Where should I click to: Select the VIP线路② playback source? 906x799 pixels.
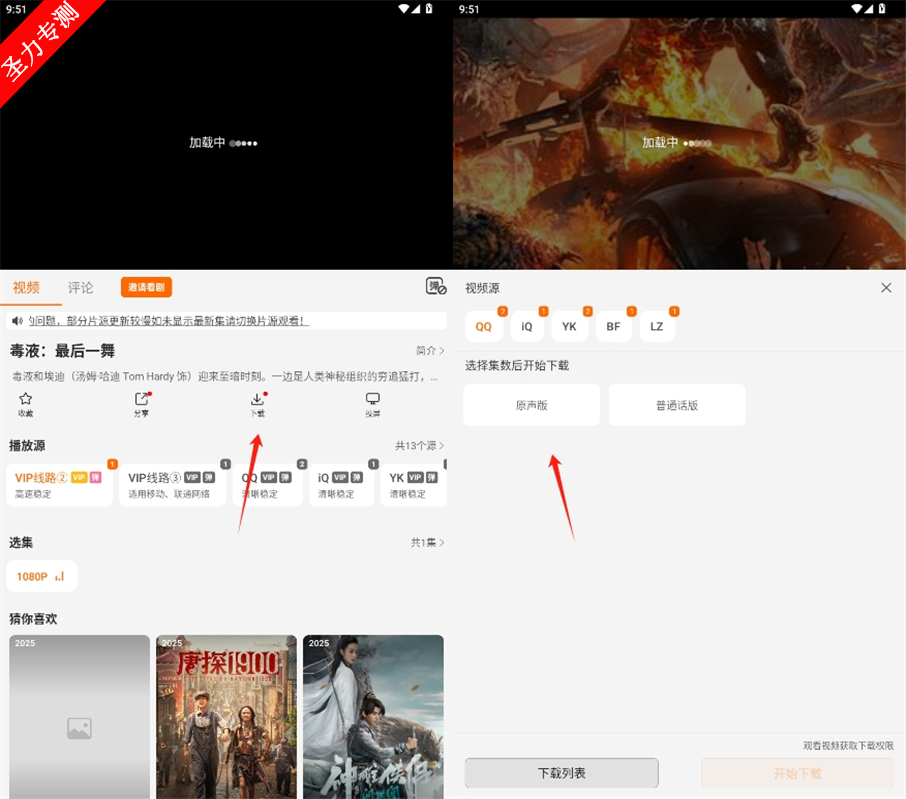point(60,485)
